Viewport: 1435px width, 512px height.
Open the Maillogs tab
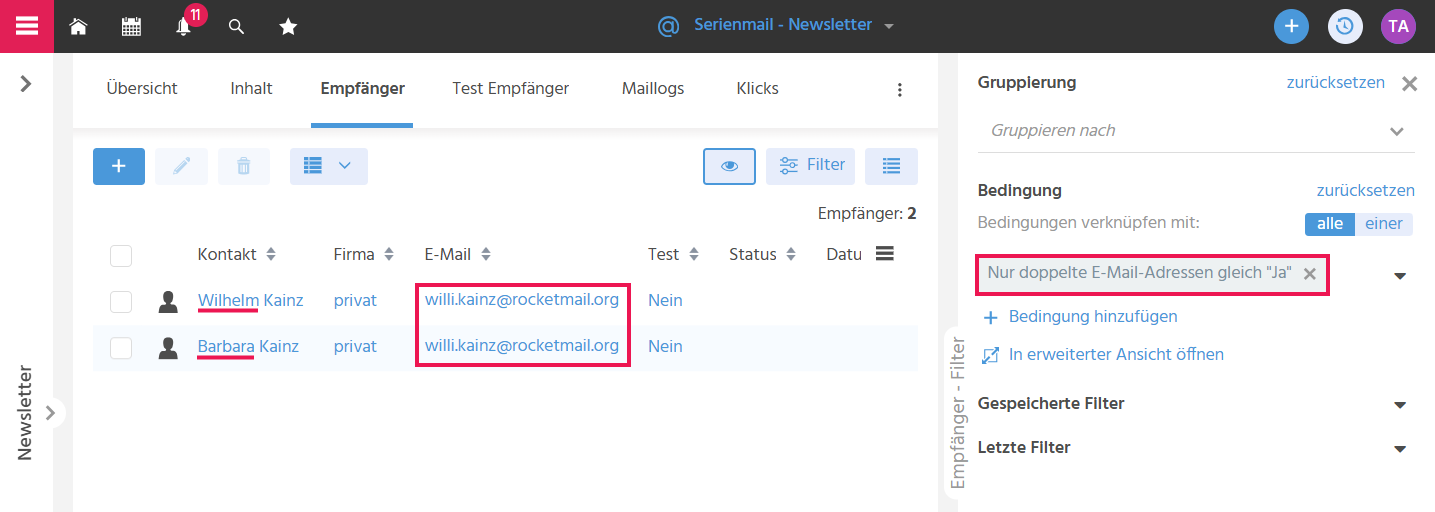click(x=653, y=89)
